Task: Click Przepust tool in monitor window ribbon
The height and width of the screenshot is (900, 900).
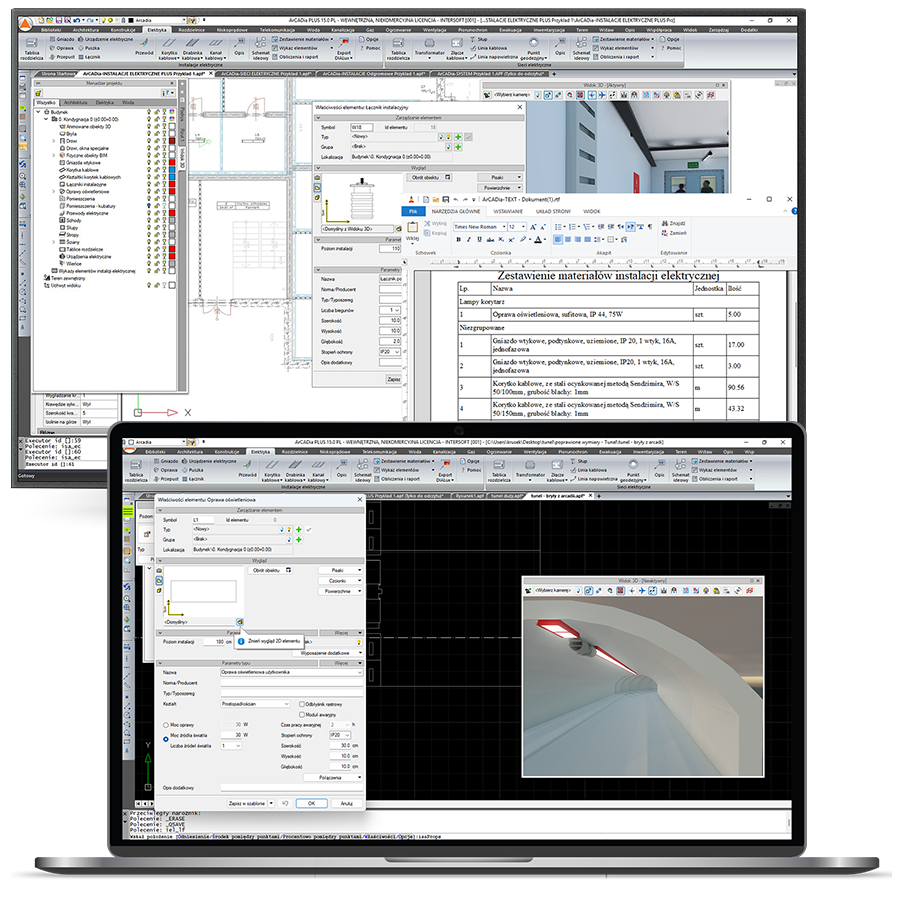Action: [62, 57]
